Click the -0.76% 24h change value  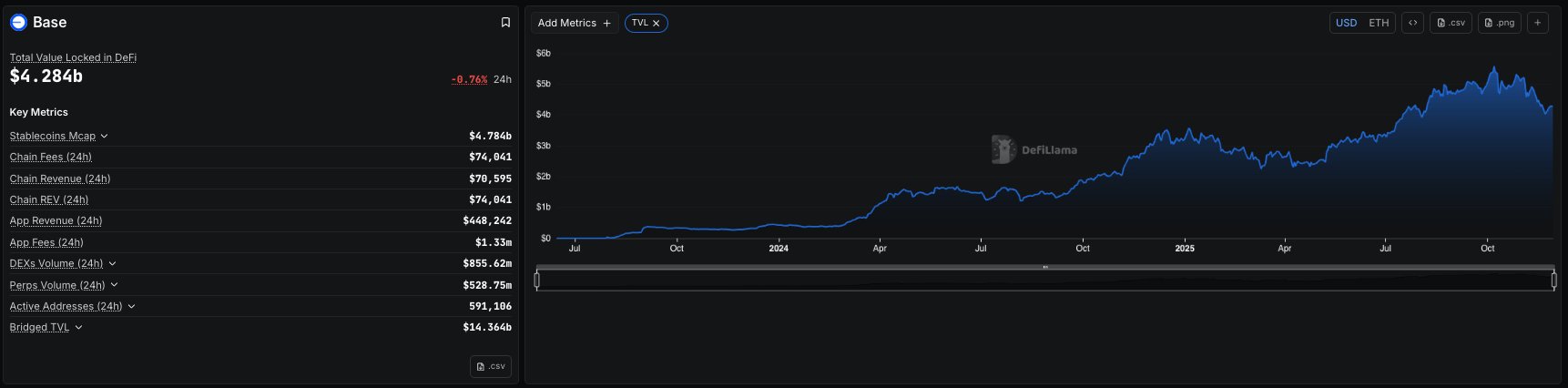[x=469, y=79]
